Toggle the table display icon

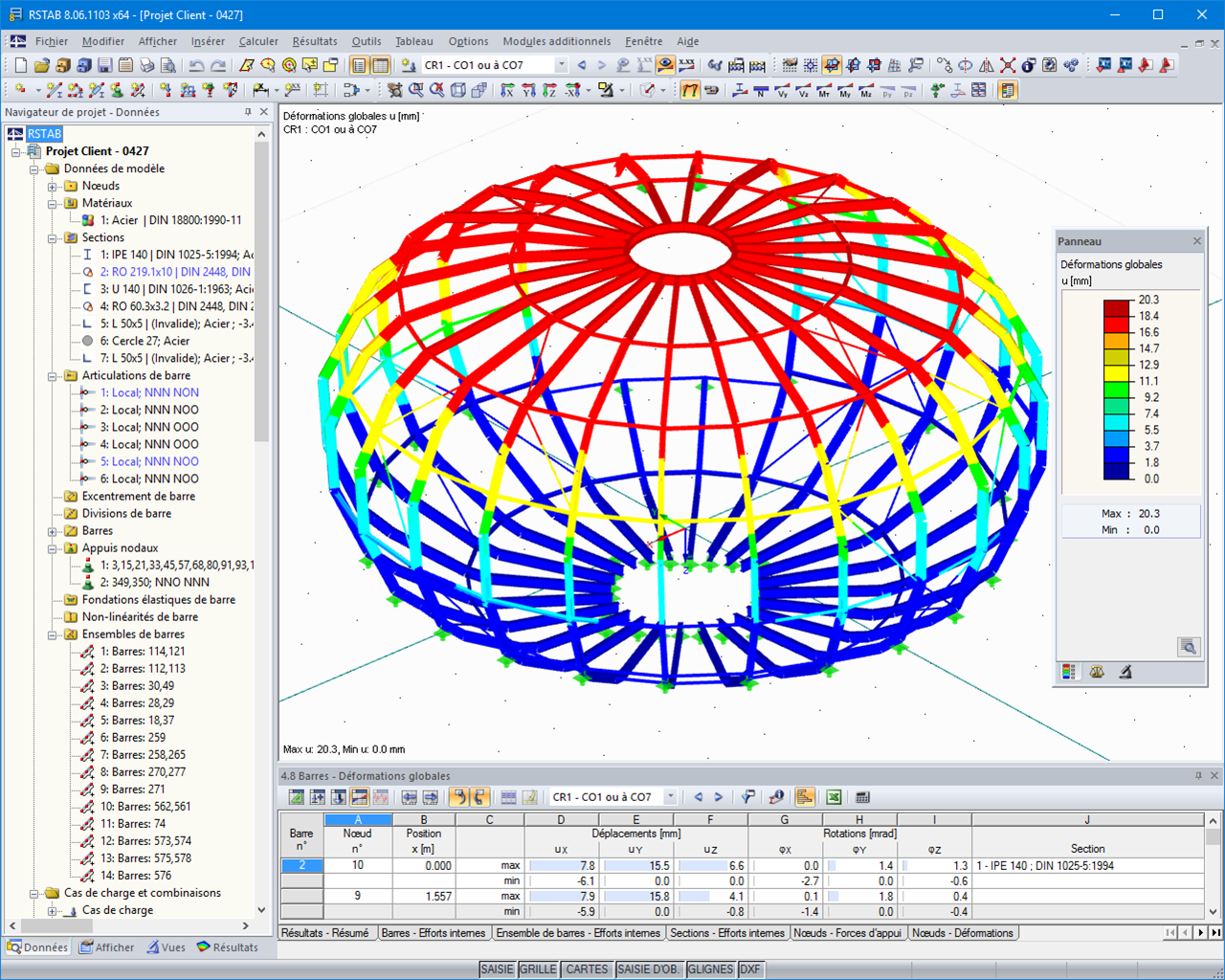pyautogui.click(x=380, y=65)
